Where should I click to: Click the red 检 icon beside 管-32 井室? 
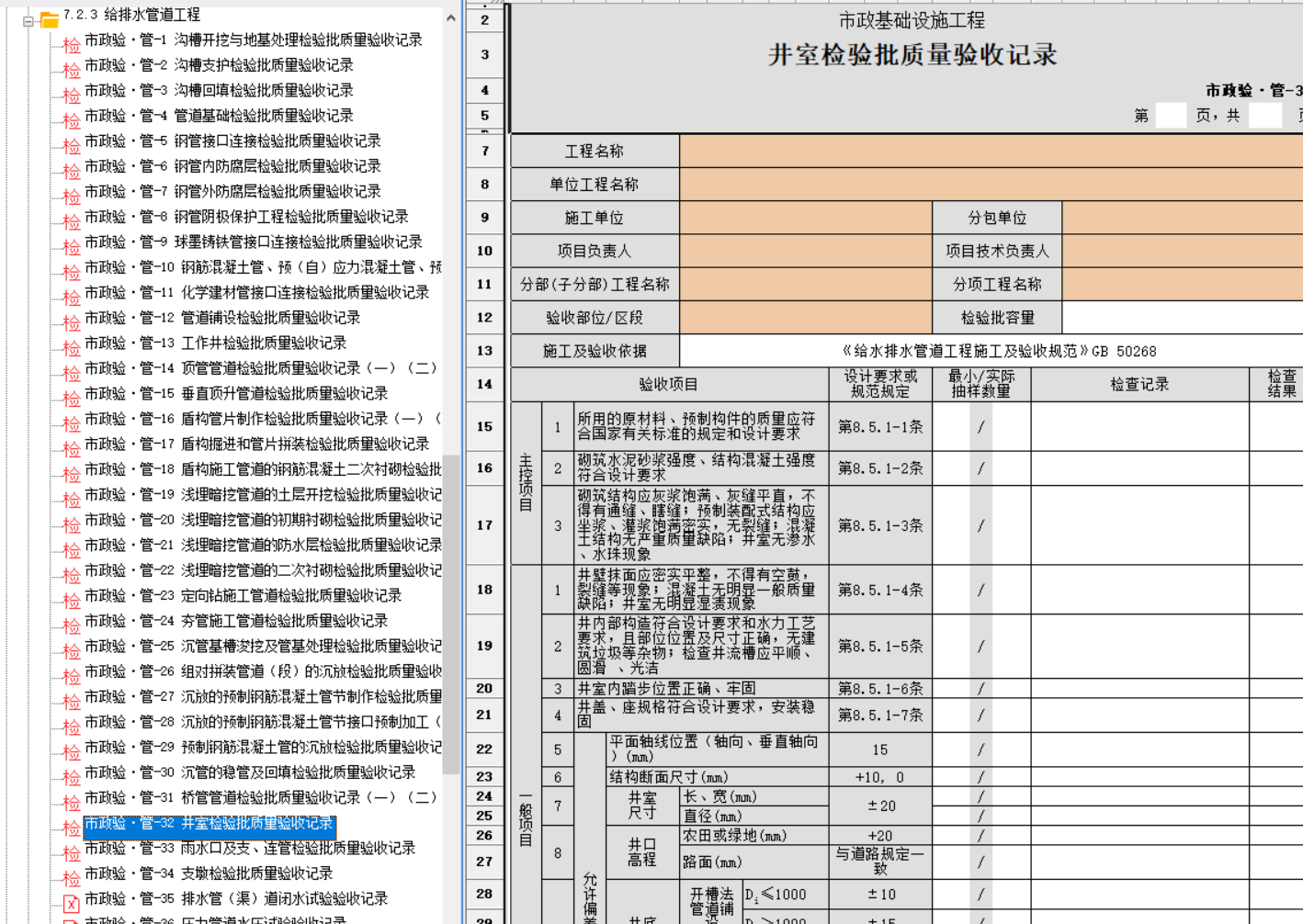[x=72, y=828]
